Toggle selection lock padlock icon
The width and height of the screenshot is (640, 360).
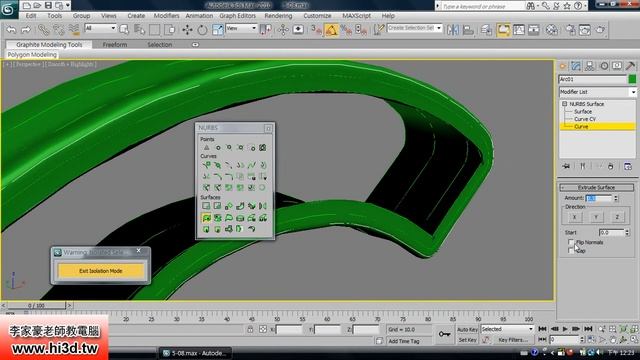[x=250, y=329]
